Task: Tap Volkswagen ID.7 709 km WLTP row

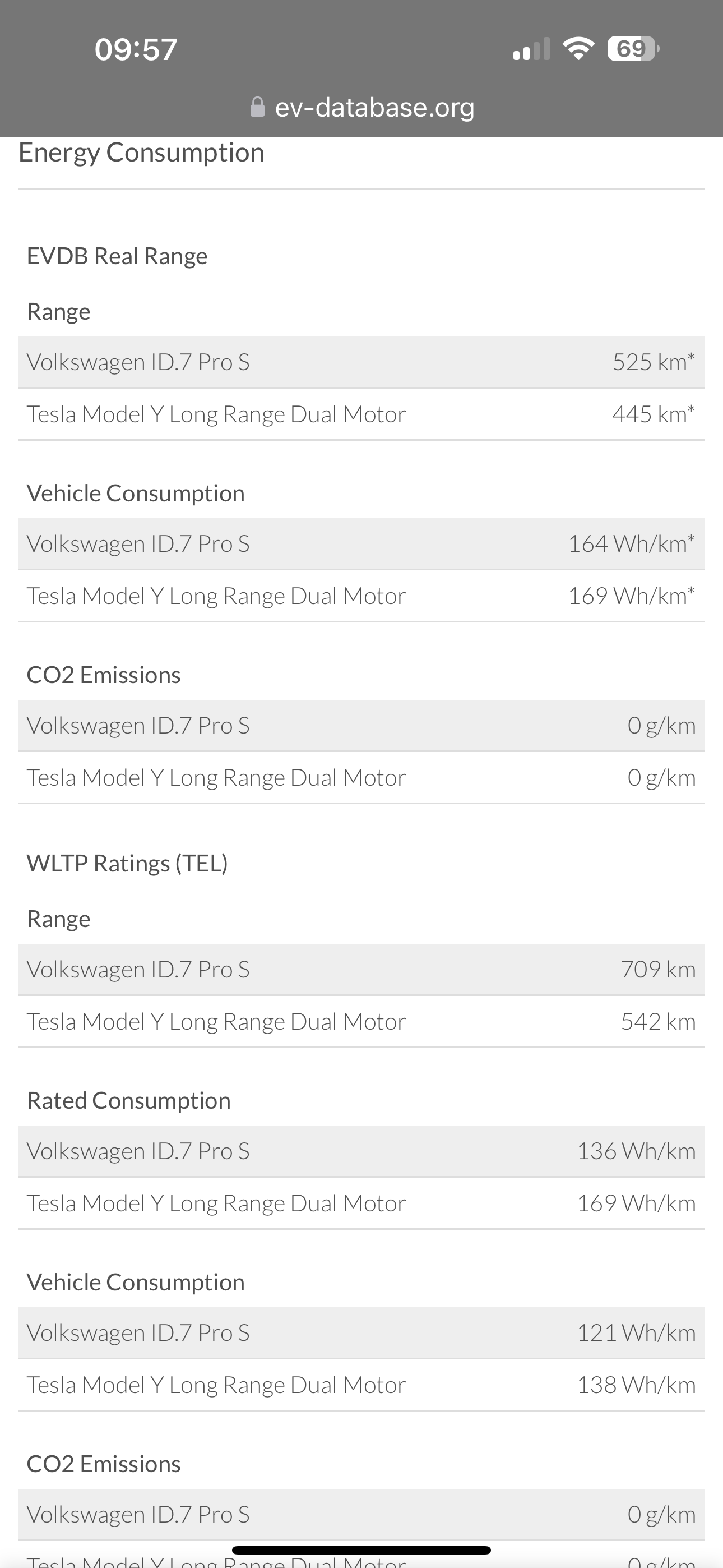Action: point(361,969)
